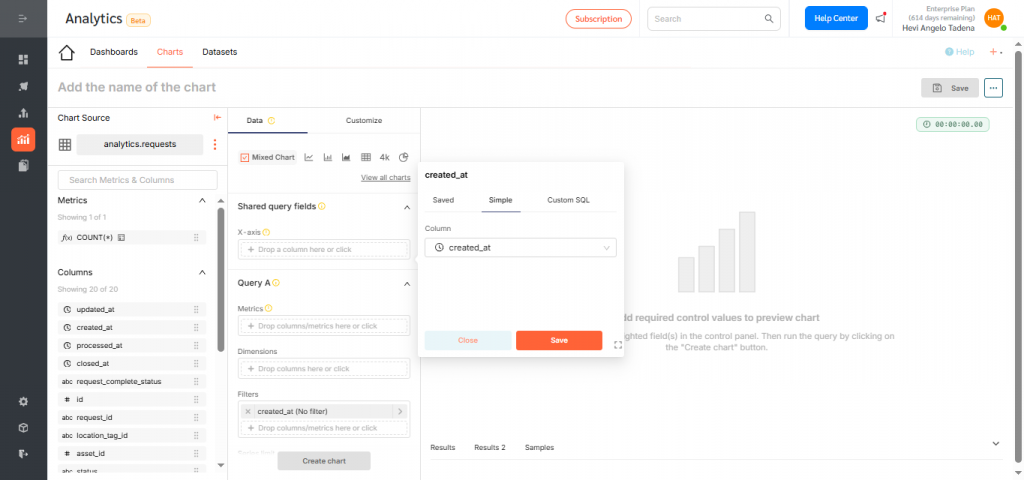
Task: Switch to the Custom SQL tab
Action: click(568, 200)
